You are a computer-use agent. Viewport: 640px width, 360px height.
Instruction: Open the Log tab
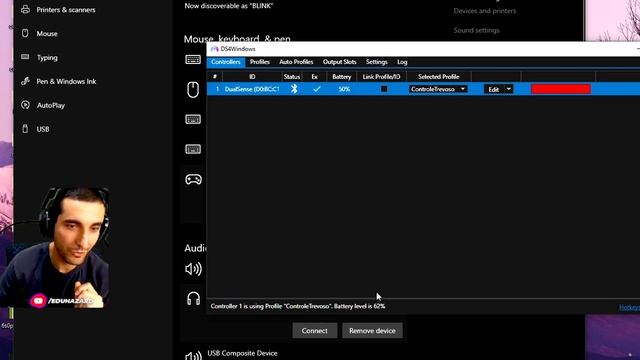click(402, 62)
